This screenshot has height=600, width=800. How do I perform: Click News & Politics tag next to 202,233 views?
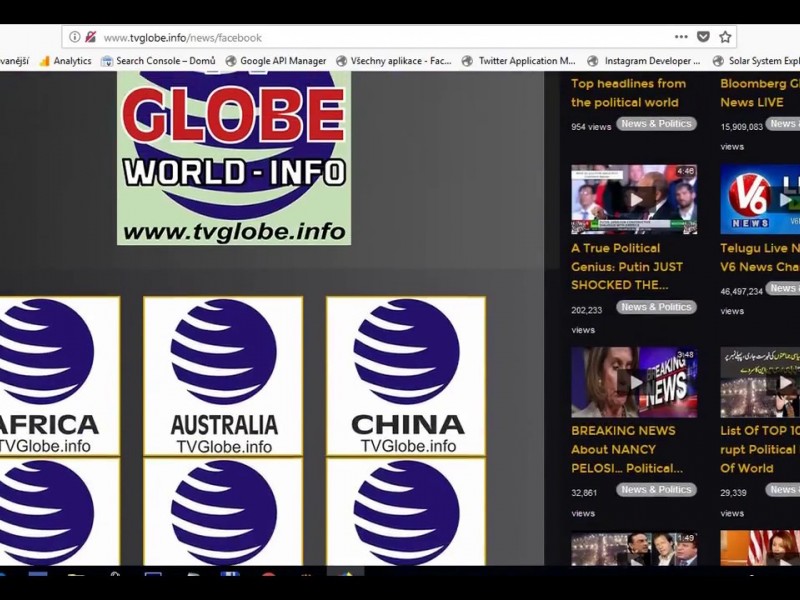[656, 307]
